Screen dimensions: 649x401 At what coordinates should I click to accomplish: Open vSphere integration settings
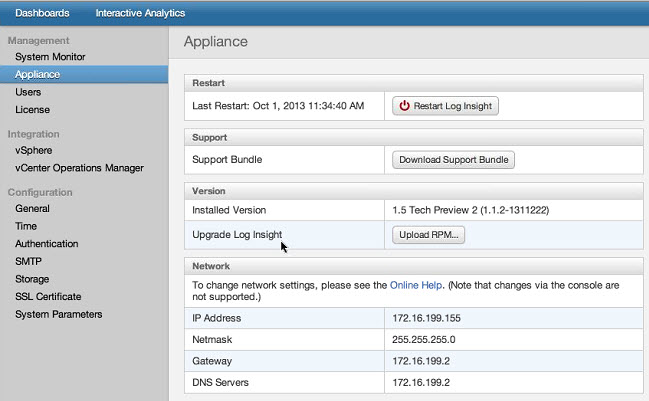tap(34, 150)
